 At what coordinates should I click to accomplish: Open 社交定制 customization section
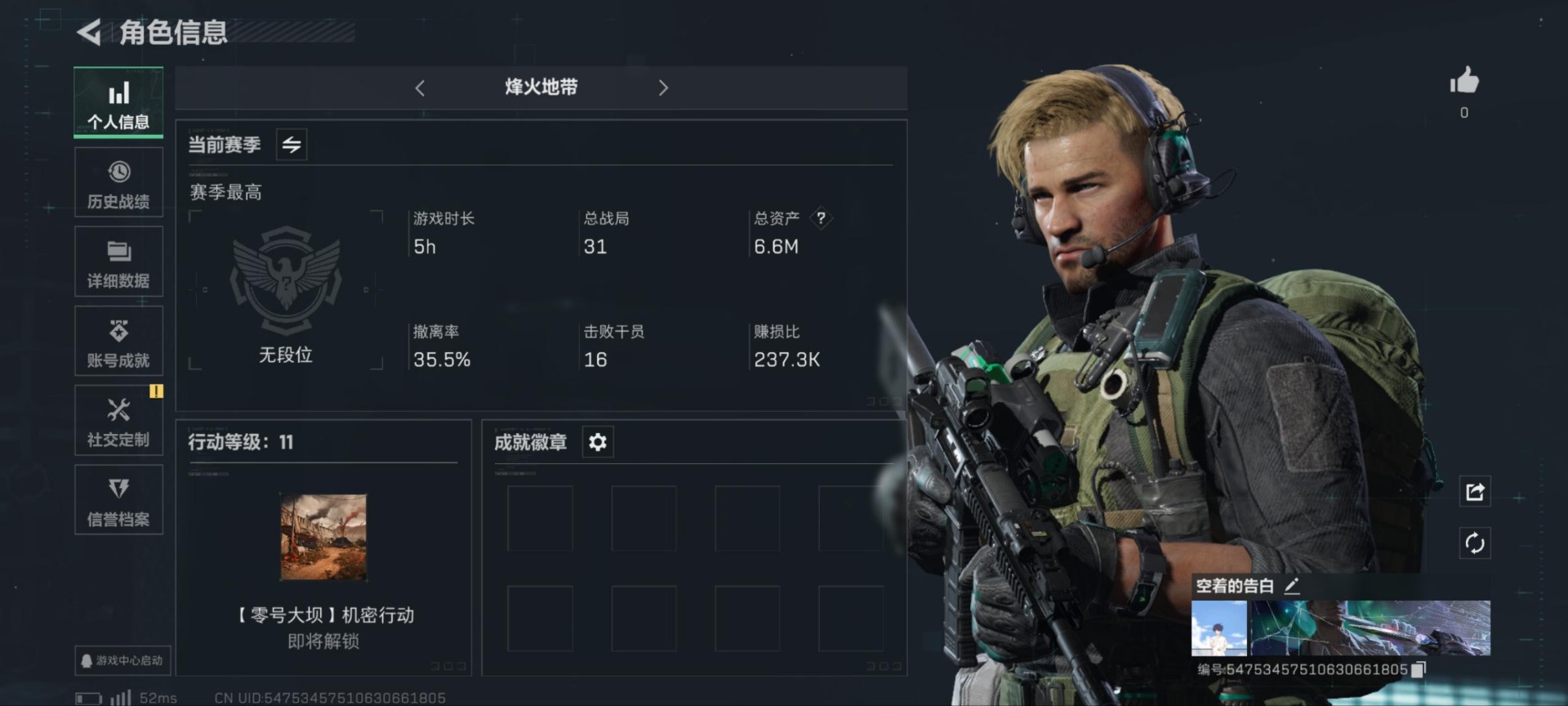coord(118,420)
